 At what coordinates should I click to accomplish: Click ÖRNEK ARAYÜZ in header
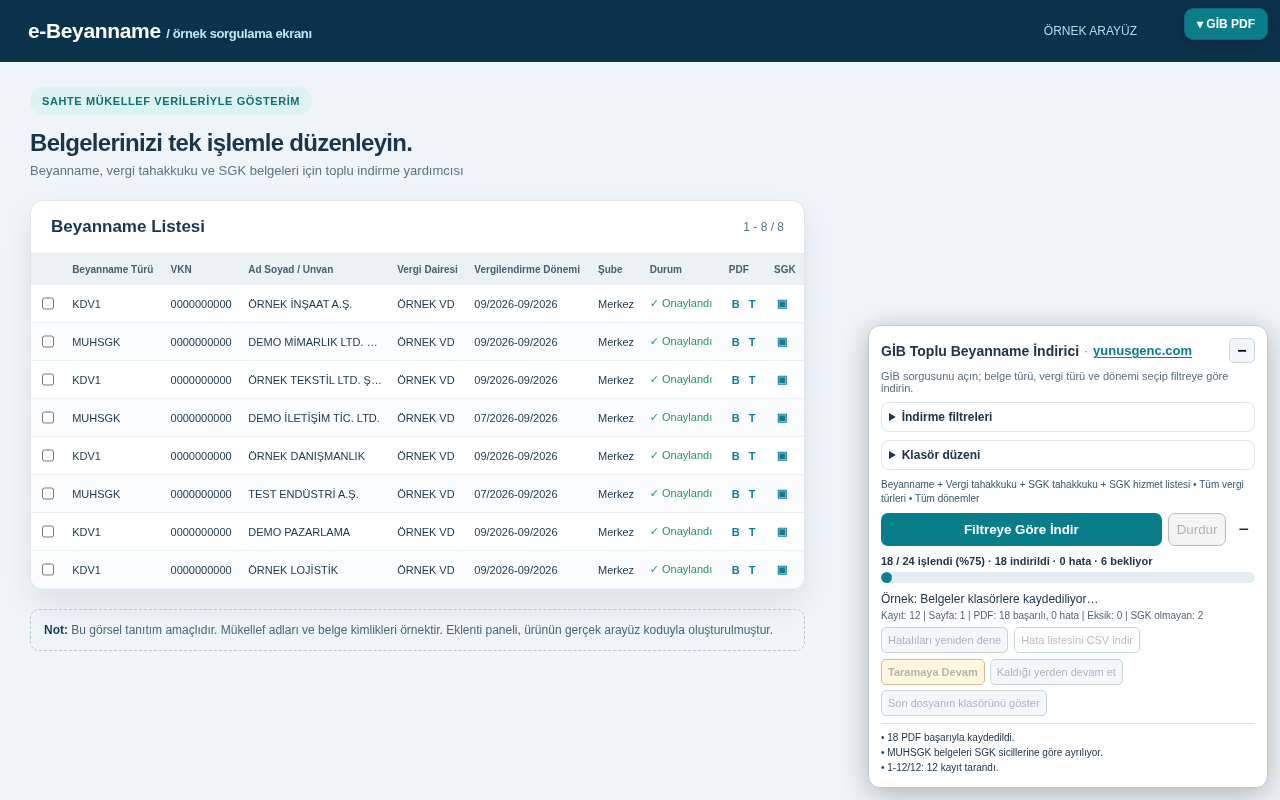[1090, 31]
